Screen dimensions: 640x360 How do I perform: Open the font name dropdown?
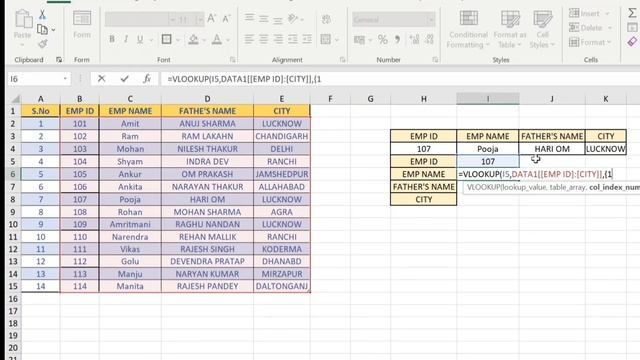coord(173,19)
